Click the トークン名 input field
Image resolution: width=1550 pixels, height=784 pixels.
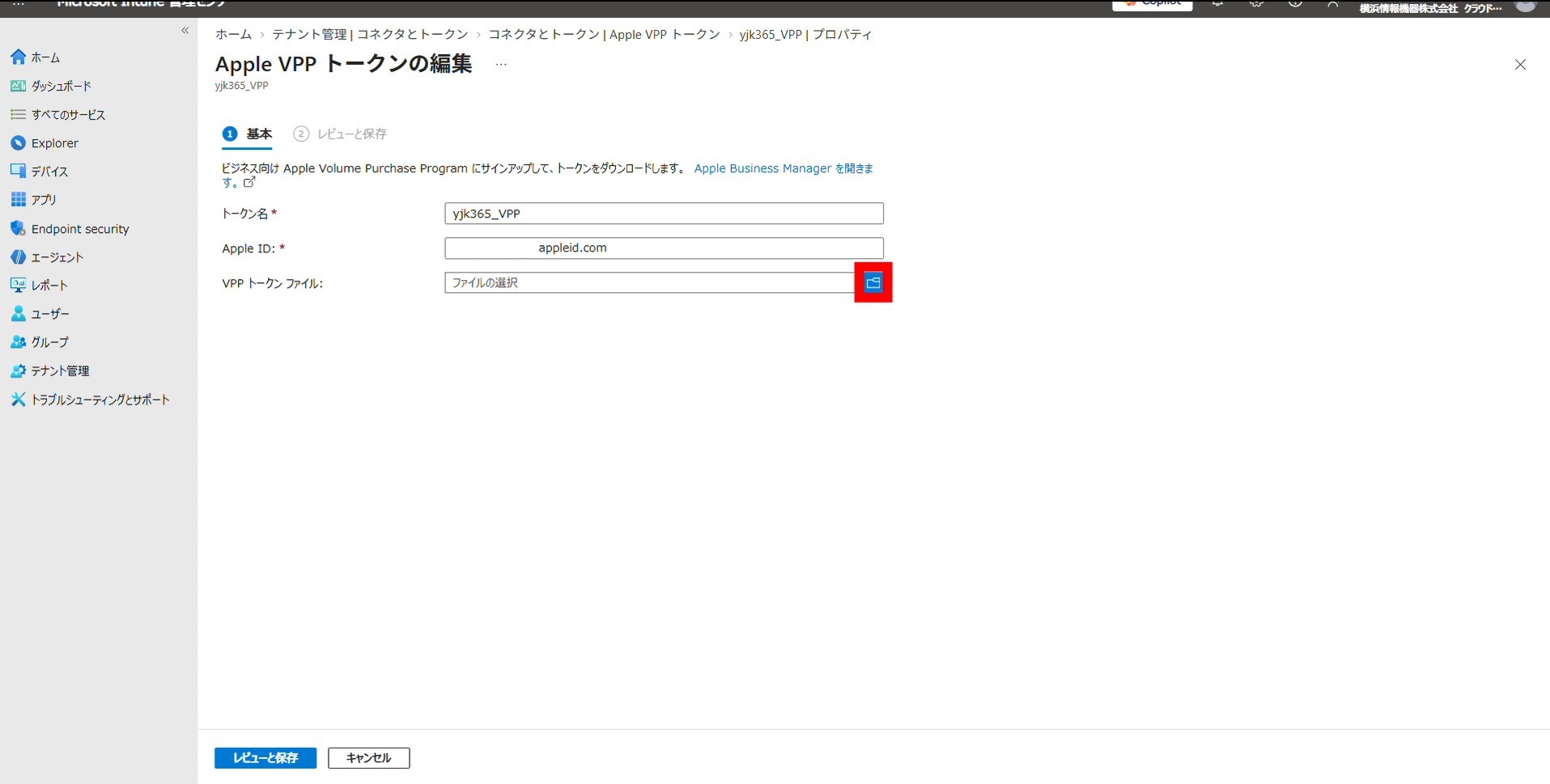click(664, 214)
